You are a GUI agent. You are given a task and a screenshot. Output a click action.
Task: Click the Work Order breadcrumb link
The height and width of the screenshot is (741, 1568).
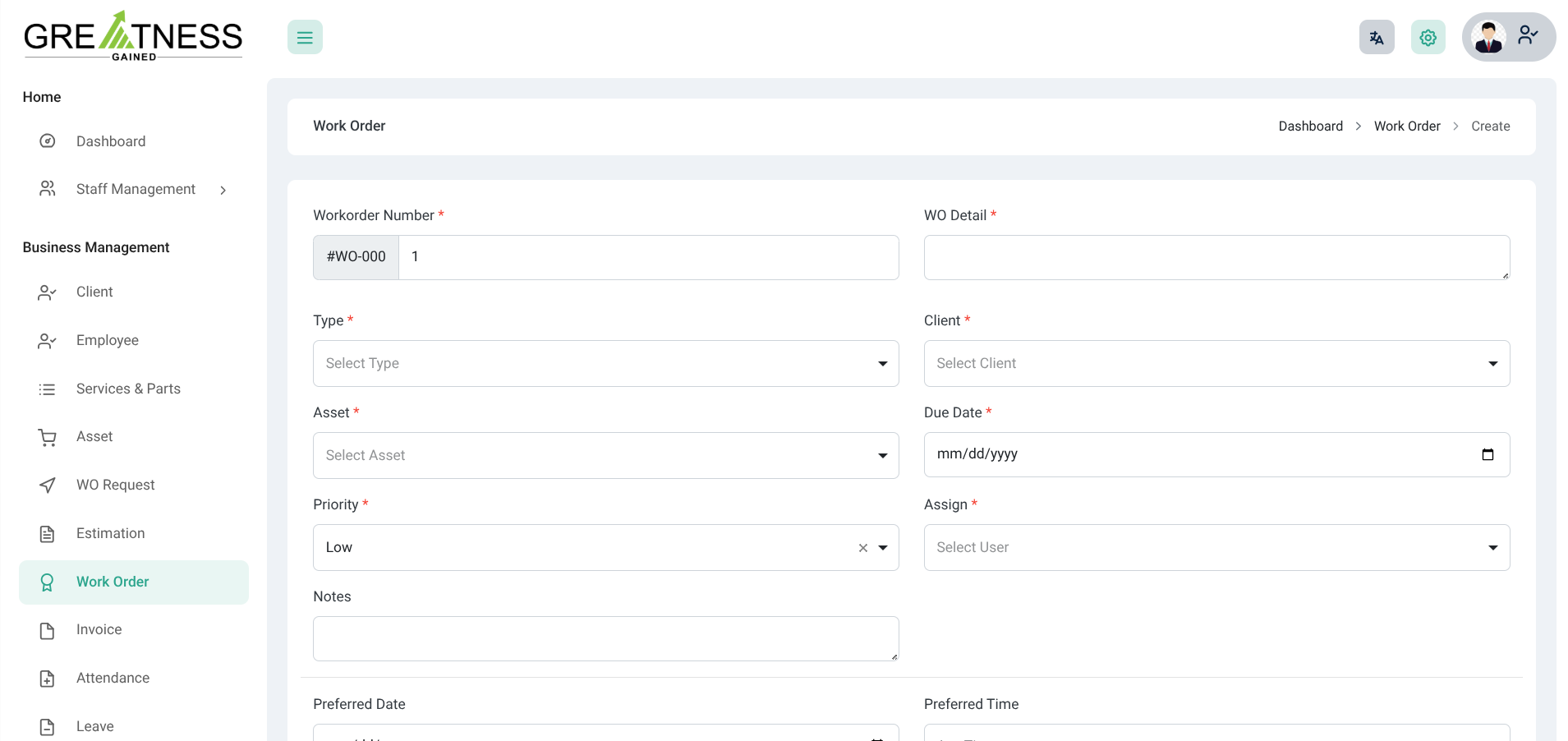click(1406, 127)
